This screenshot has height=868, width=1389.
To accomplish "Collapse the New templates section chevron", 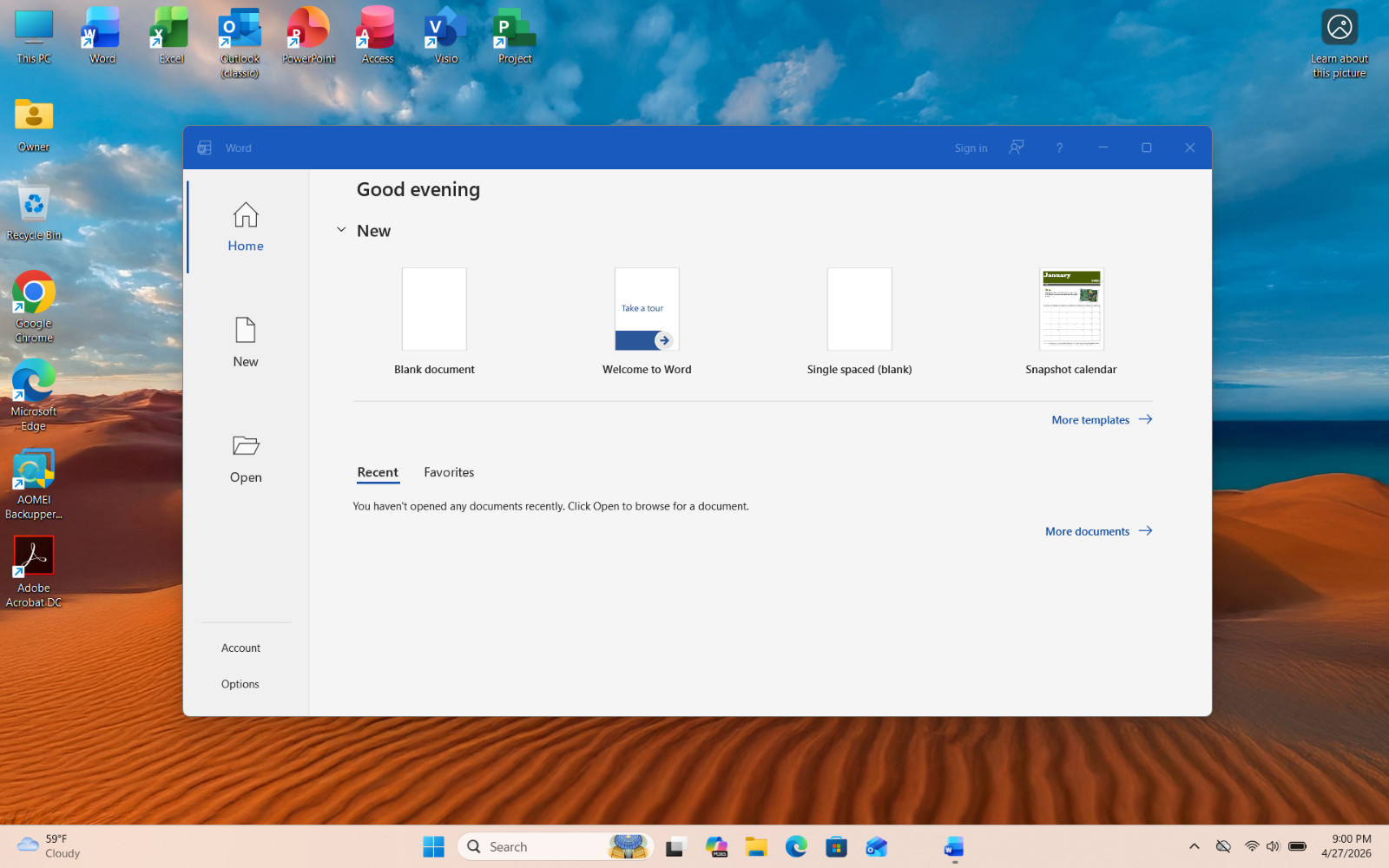I will click(341, 230).
